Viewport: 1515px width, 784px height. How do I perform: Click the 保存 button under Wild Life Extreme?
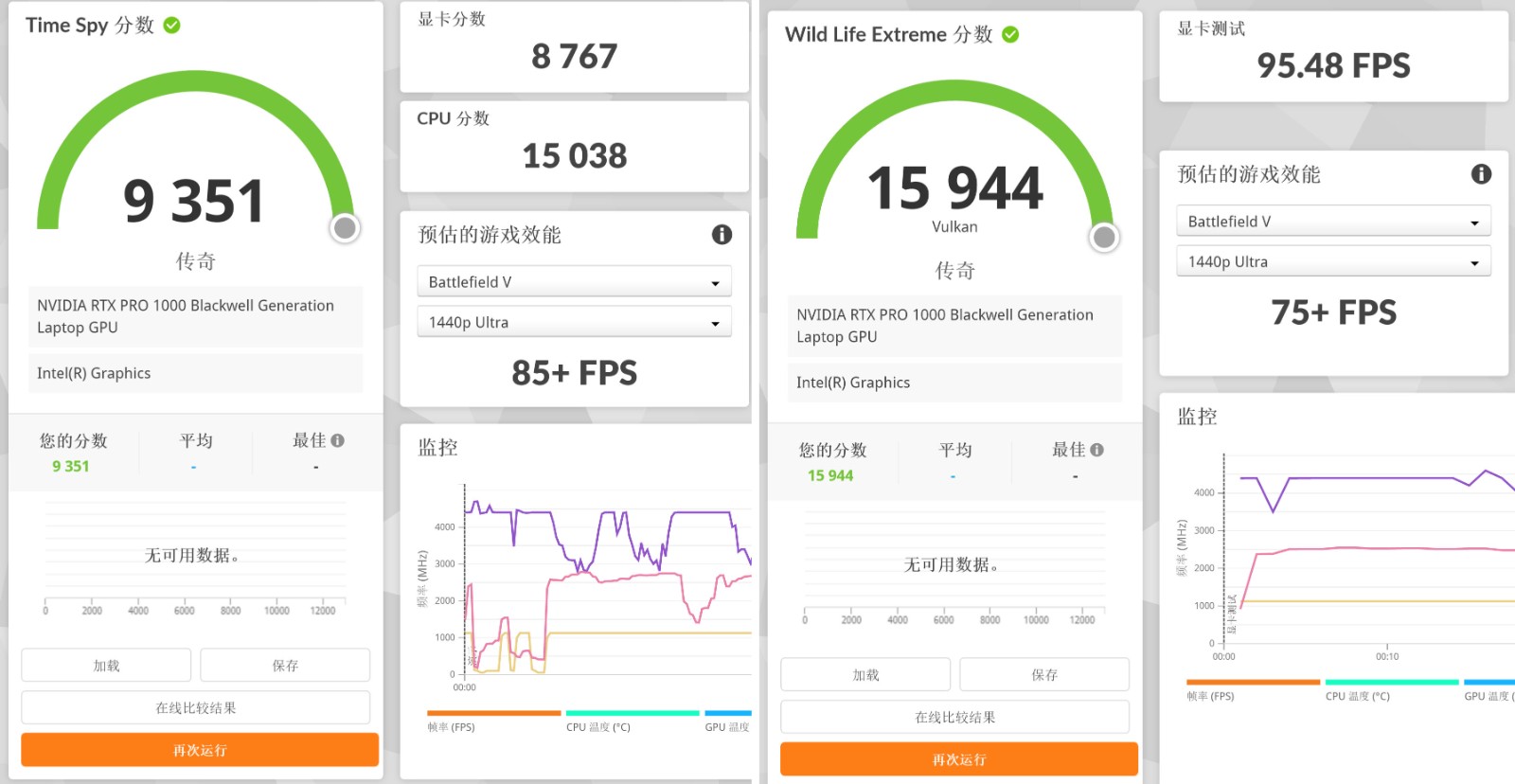click(1044, 675)
